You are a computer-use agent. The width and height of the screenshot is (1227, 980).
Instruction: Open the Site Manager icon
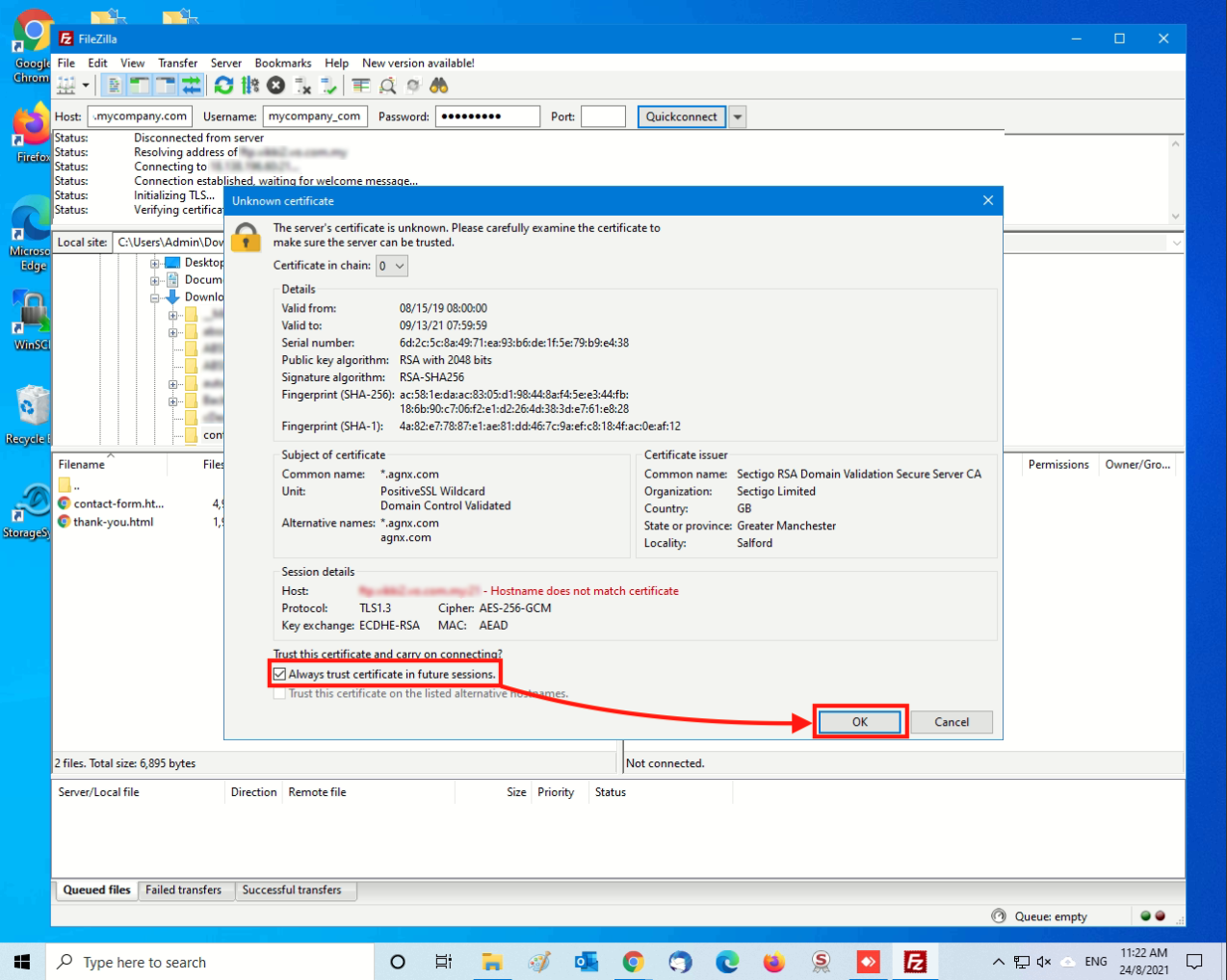click(65, 86)
